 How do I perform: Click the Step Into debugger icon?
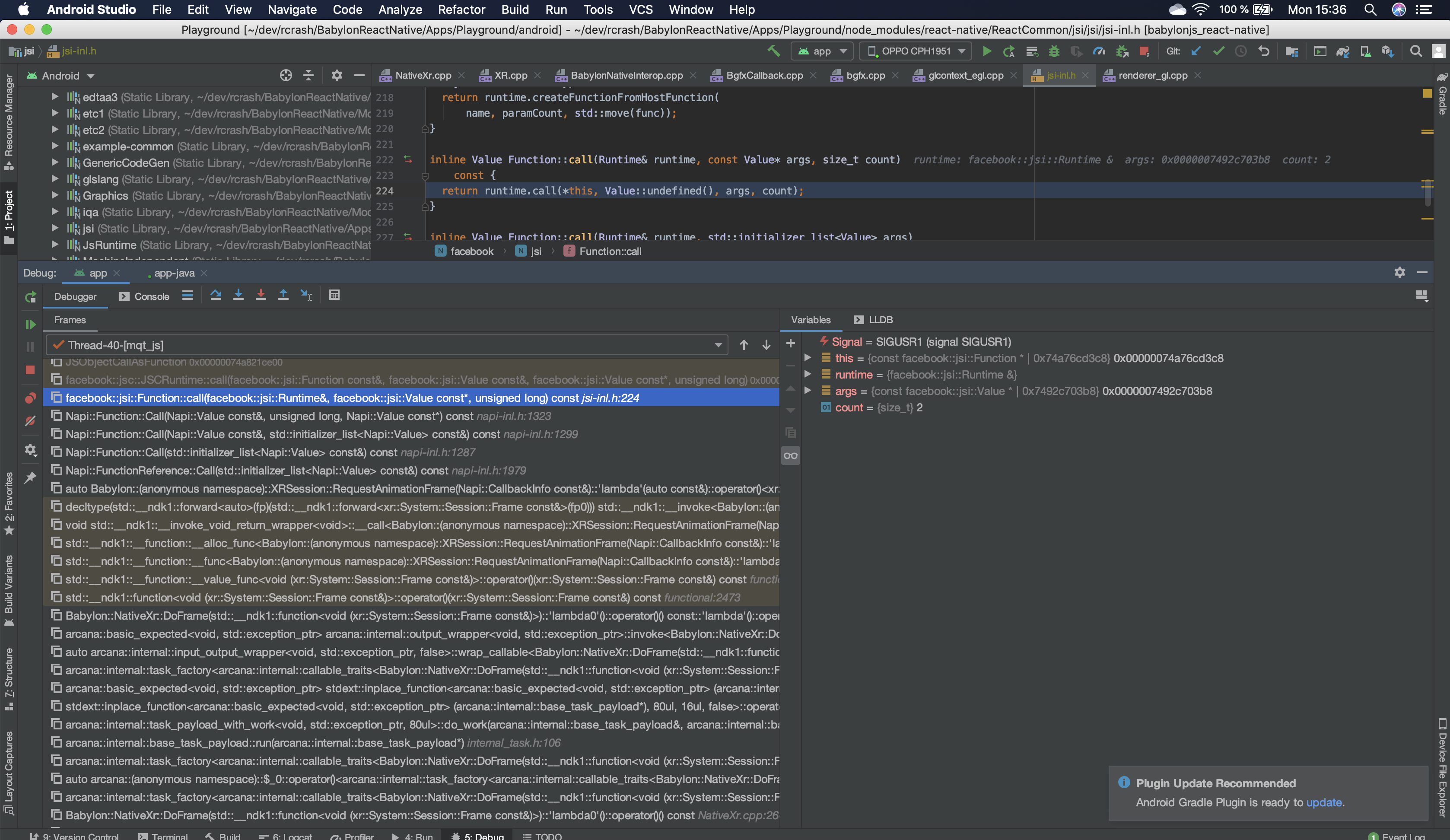coord(239,295)
